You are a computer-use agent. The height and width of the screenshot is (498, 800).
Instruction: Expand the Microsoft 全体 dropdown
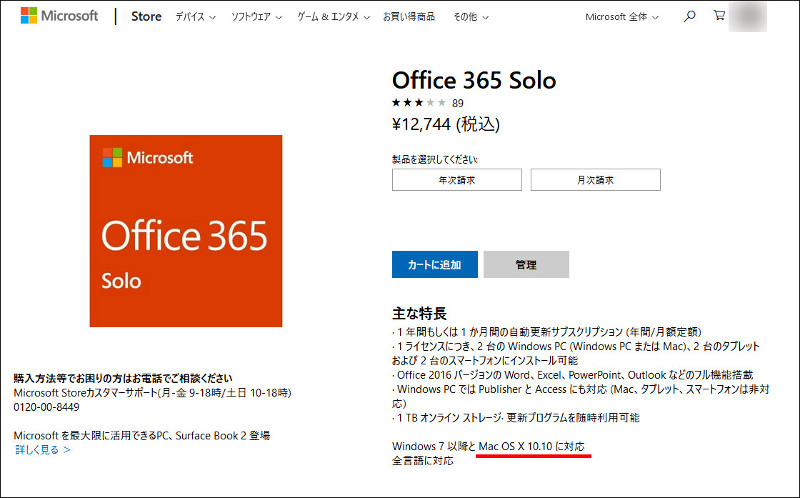tap(621, 17)
